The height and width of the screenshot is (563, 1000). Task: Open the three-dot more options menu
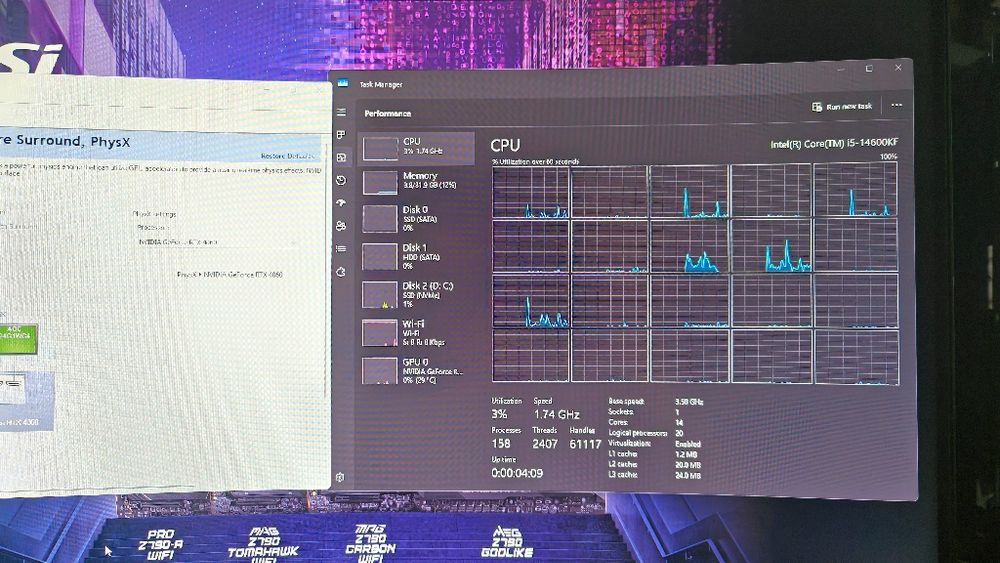coord(897,105)
